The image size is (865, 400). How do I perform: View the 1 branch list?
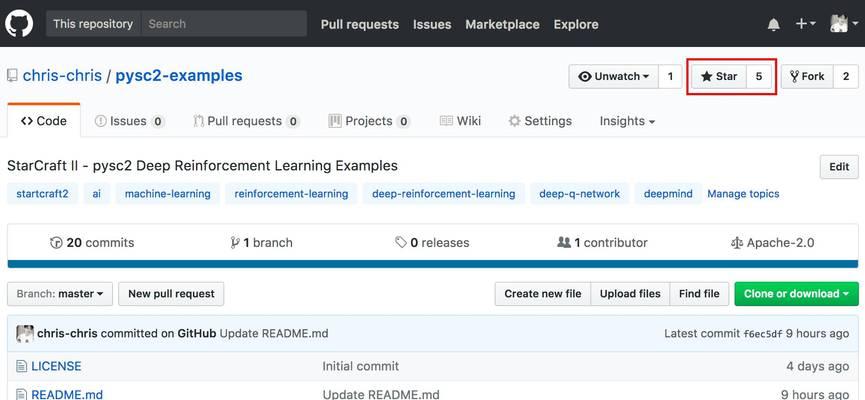click(x=261, y=243)
